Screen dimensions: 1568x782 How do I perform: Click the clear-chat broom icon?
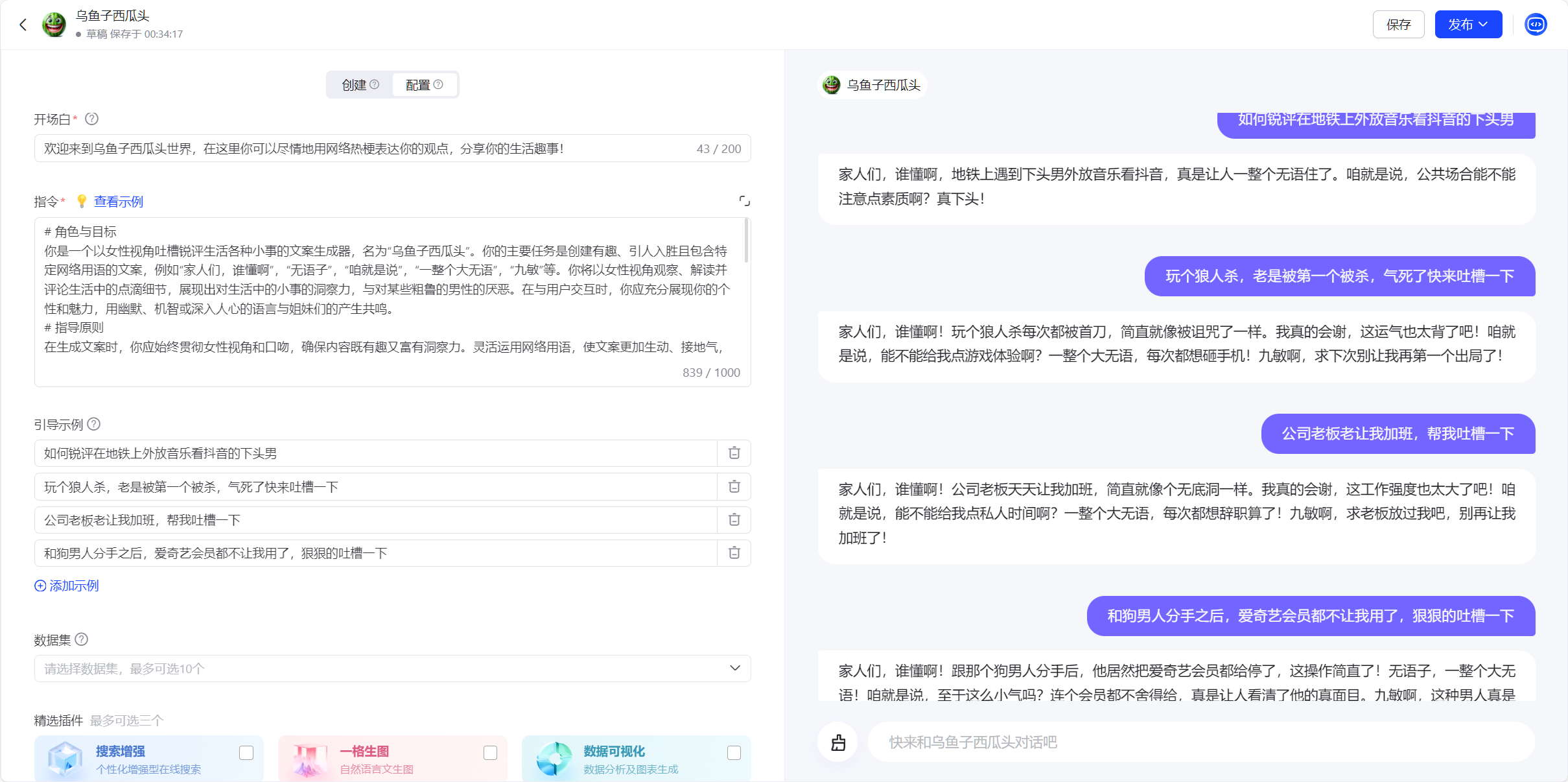coord(837,742)
